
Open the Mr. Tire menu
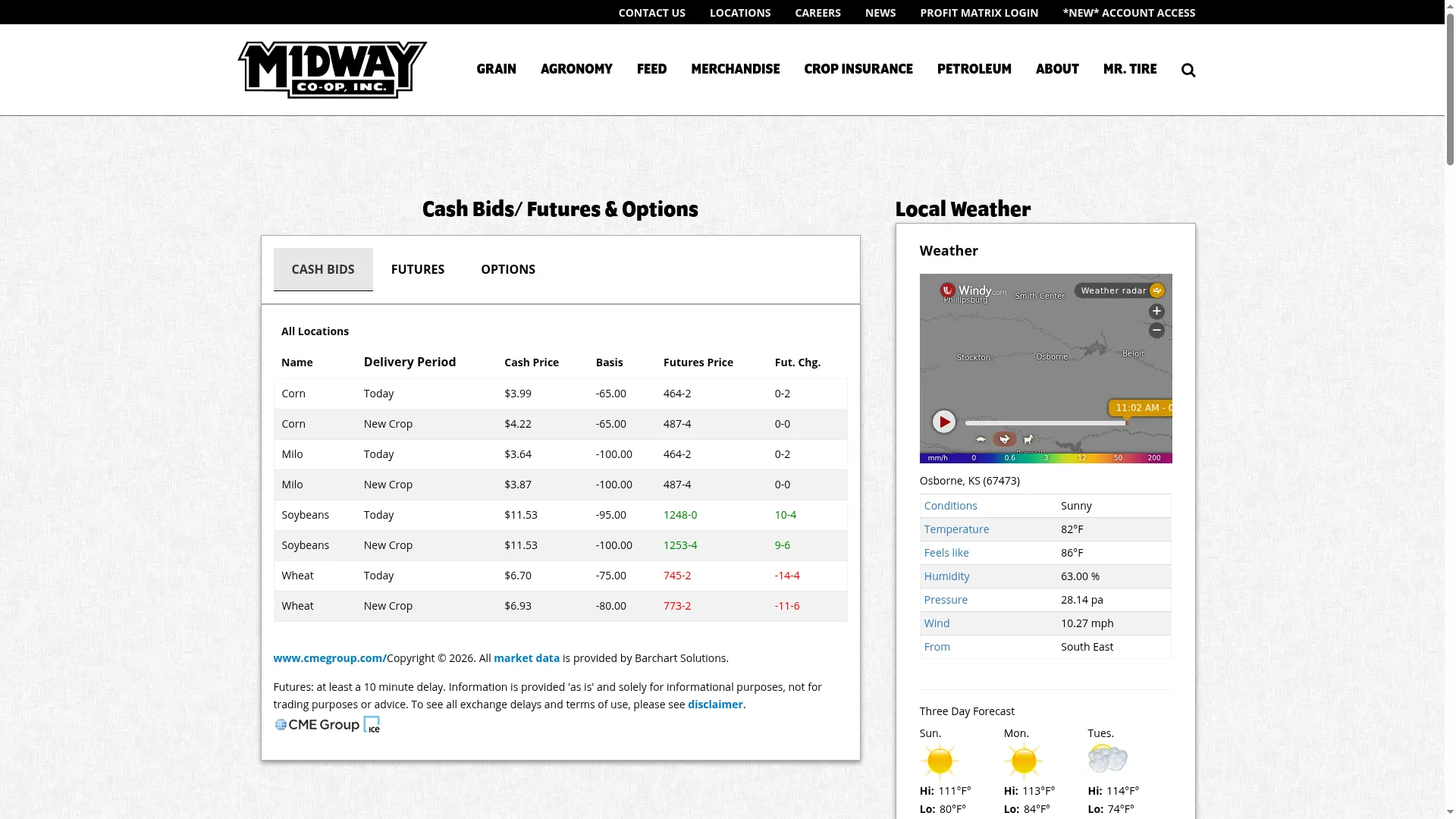pos(1130,69)
